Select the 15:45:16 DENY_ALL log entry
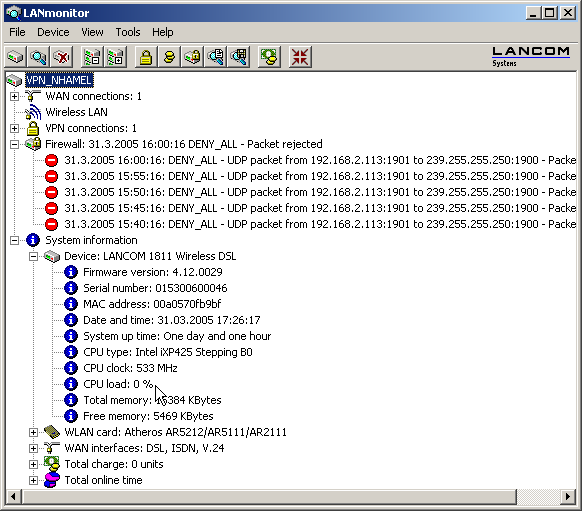The height and width of the screenshot is (511, 582). pyautogui.click(x=320, y=208)
